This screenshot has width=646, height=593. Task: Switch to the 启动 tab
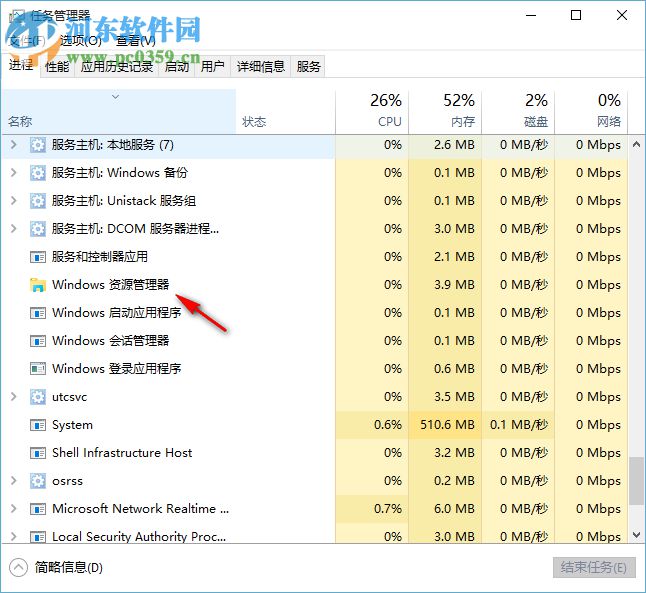pos(177,67)
